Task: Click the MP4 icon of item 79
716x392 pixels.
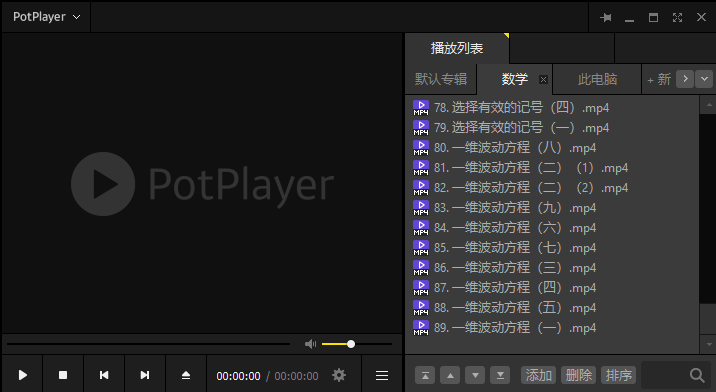Action: tap(421, 128)
